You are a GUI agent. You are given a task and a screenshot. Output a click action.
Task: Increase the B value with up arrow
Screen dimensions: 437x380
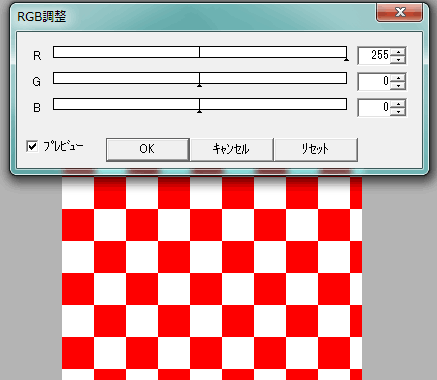tap(398, 104)
